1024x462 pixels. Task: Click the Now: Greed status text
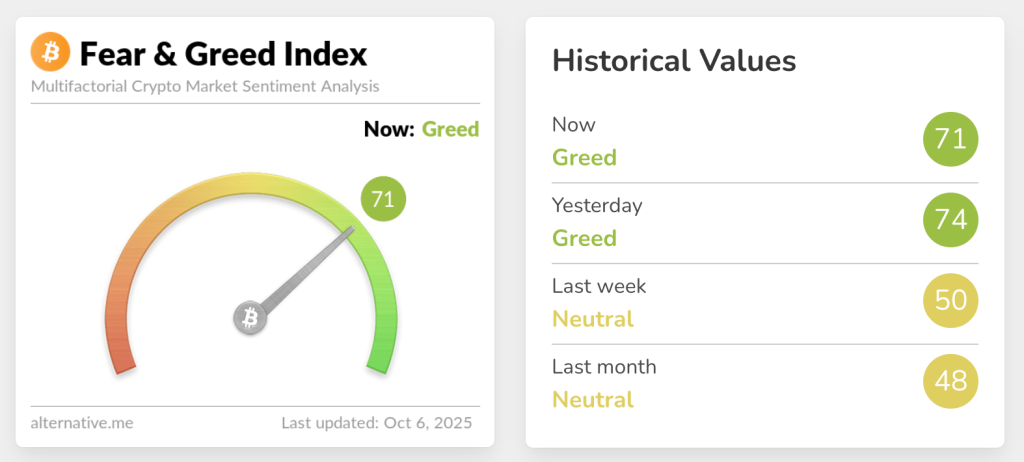coord(421,129)
